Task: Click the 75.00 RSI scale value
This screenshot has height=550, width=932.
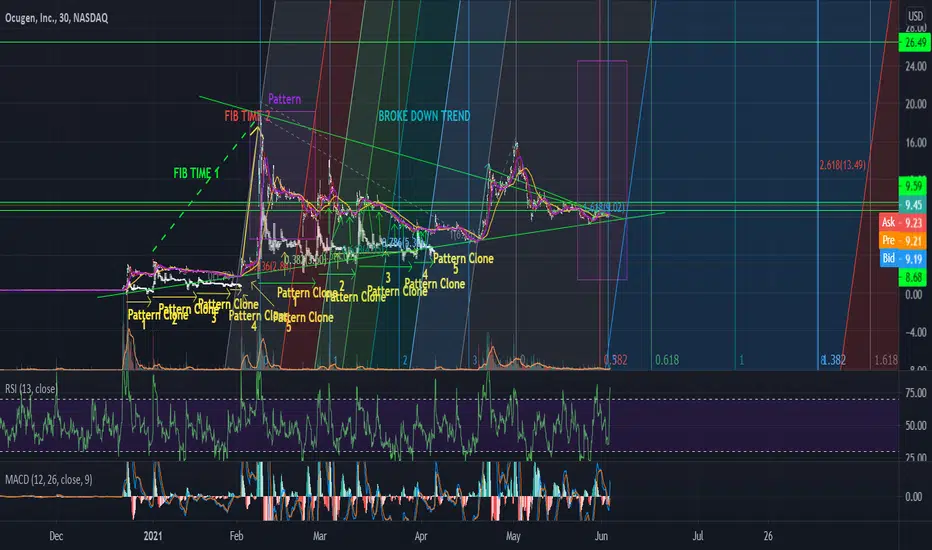Action: click(916, 393)
